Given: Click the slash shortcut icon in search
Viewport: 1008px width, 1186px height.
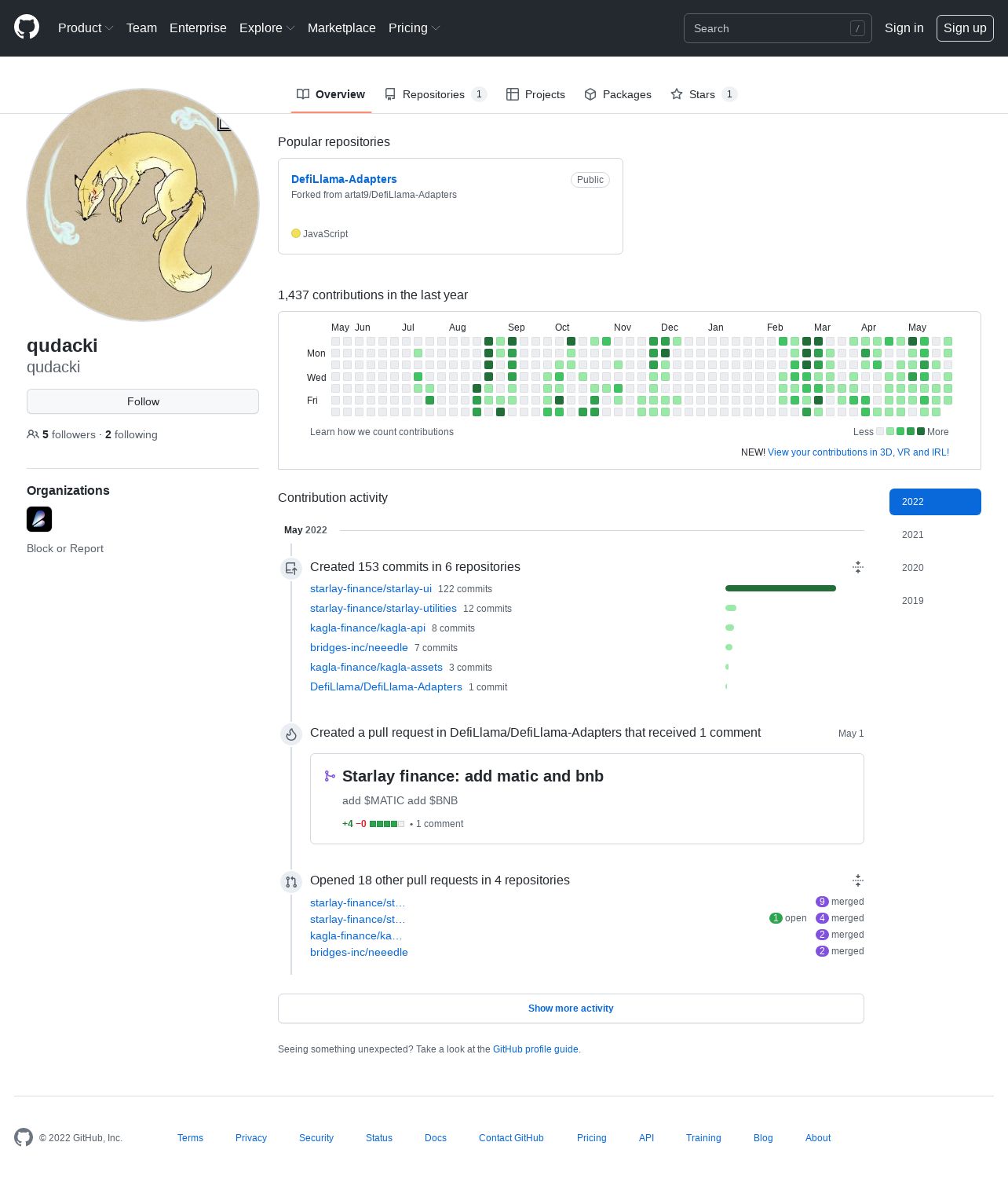Looking at the screenshot, I should (x=857, y=28).
